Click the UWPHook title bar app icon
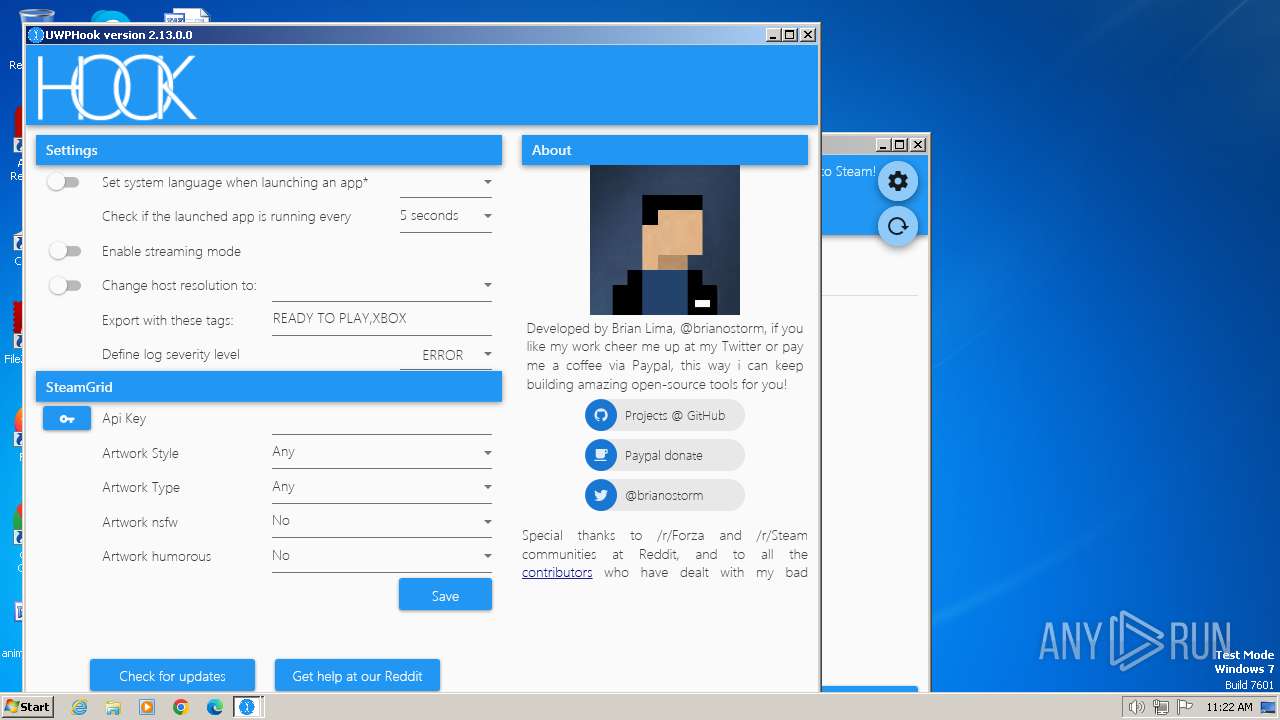The width and height of the screenshot is (1280, 720). point(36,35)
